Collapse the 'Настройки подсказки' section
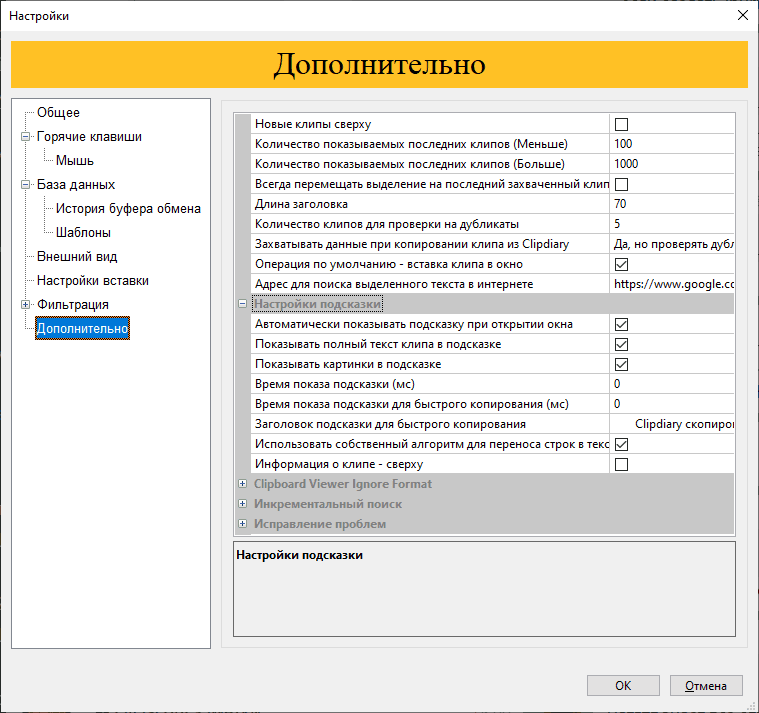Screen dimensions: 759x713 click(x=242, y=304)
